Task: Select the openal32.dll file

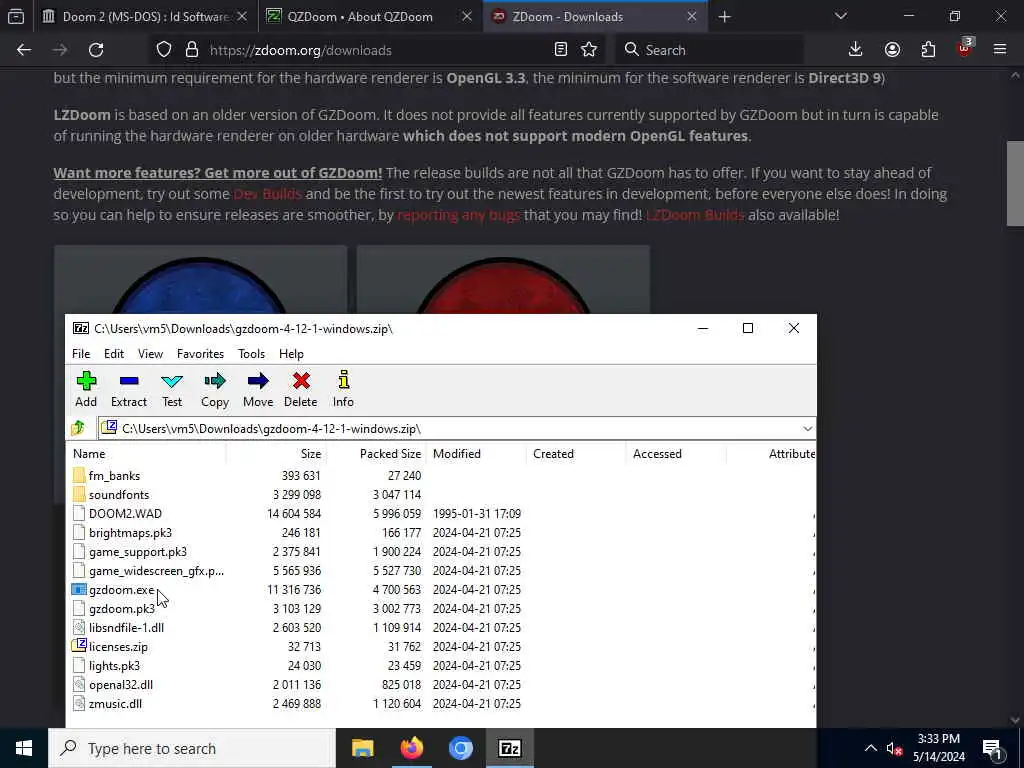Action: tap(121, 684)
